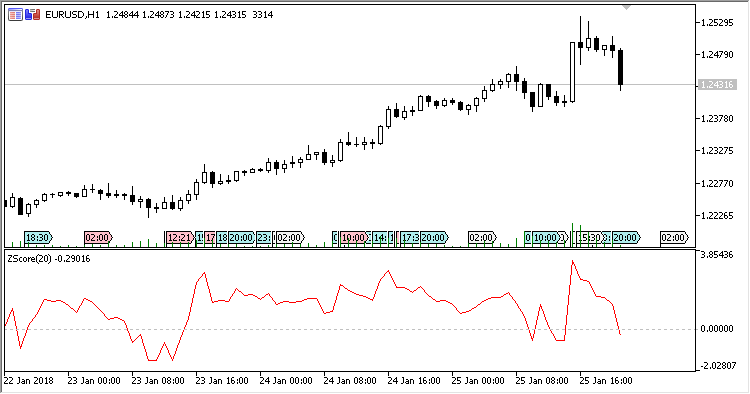Click the 23 Jan 00:00 time label

(x=94, y=381)
